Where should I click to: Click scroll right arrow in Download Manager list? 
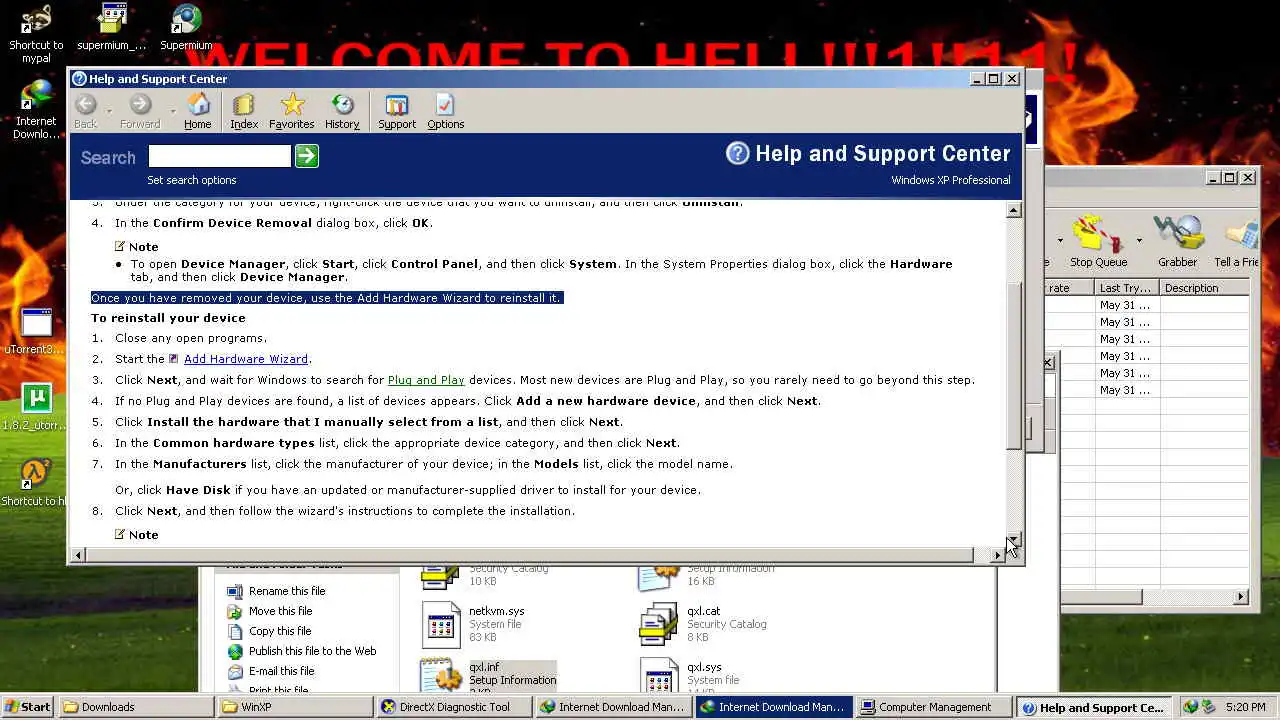pyautogui.click(x=1241, y=597)
